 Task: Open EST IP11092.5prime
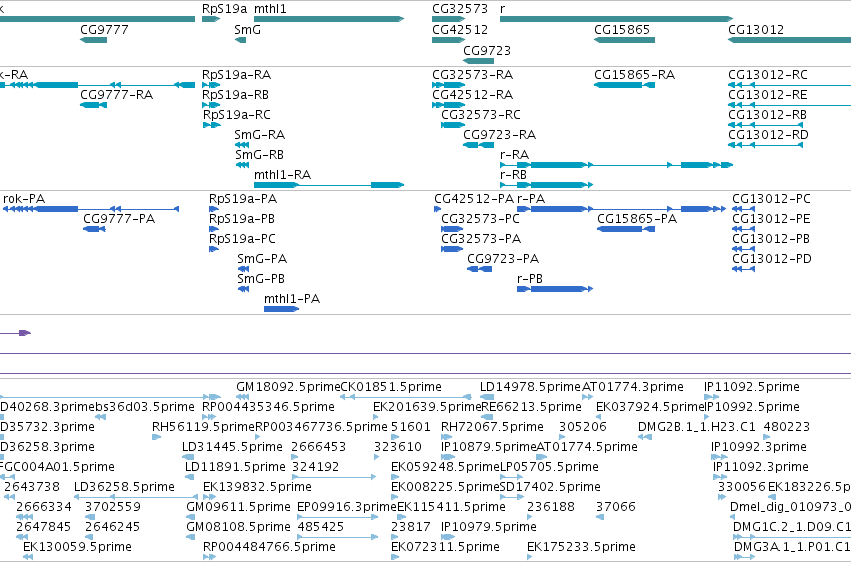point(712,397)
